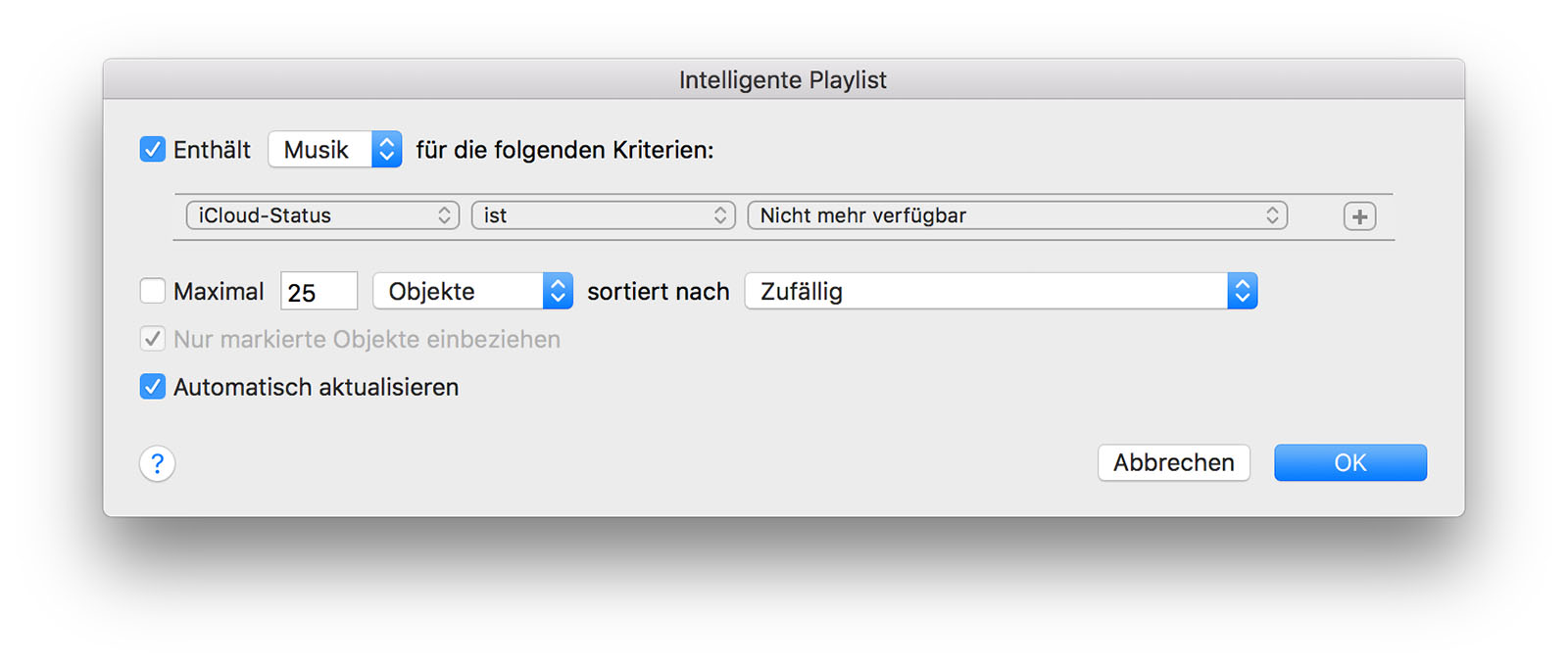Image resolution: width=1568 pixels, height=664 pixels.
Task: Toggle 'Nur markierte Objekte einbeziehen' checkbox
Action: (x=152, y=339)
